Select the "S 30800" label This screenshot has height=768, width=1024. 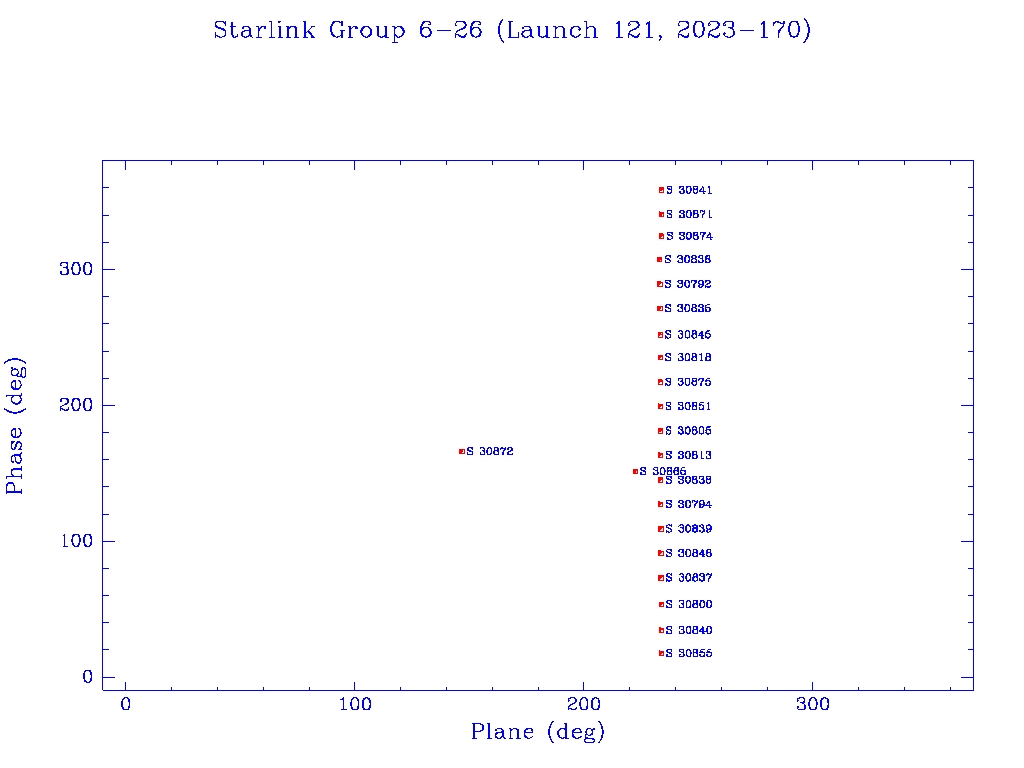688,605
